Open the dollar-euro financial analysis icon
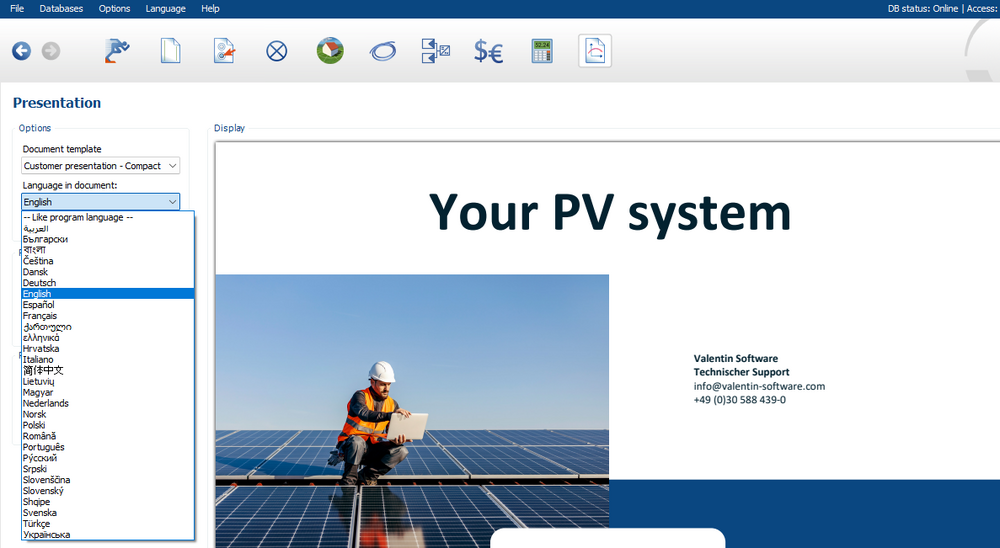1000x548 pixels. pyautogui.click(x=488, y=51)
